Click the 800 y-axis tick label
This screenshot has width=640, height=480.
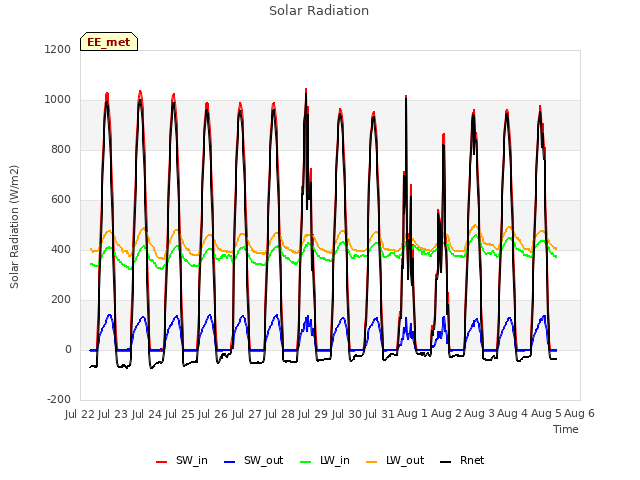click(61, 149)
